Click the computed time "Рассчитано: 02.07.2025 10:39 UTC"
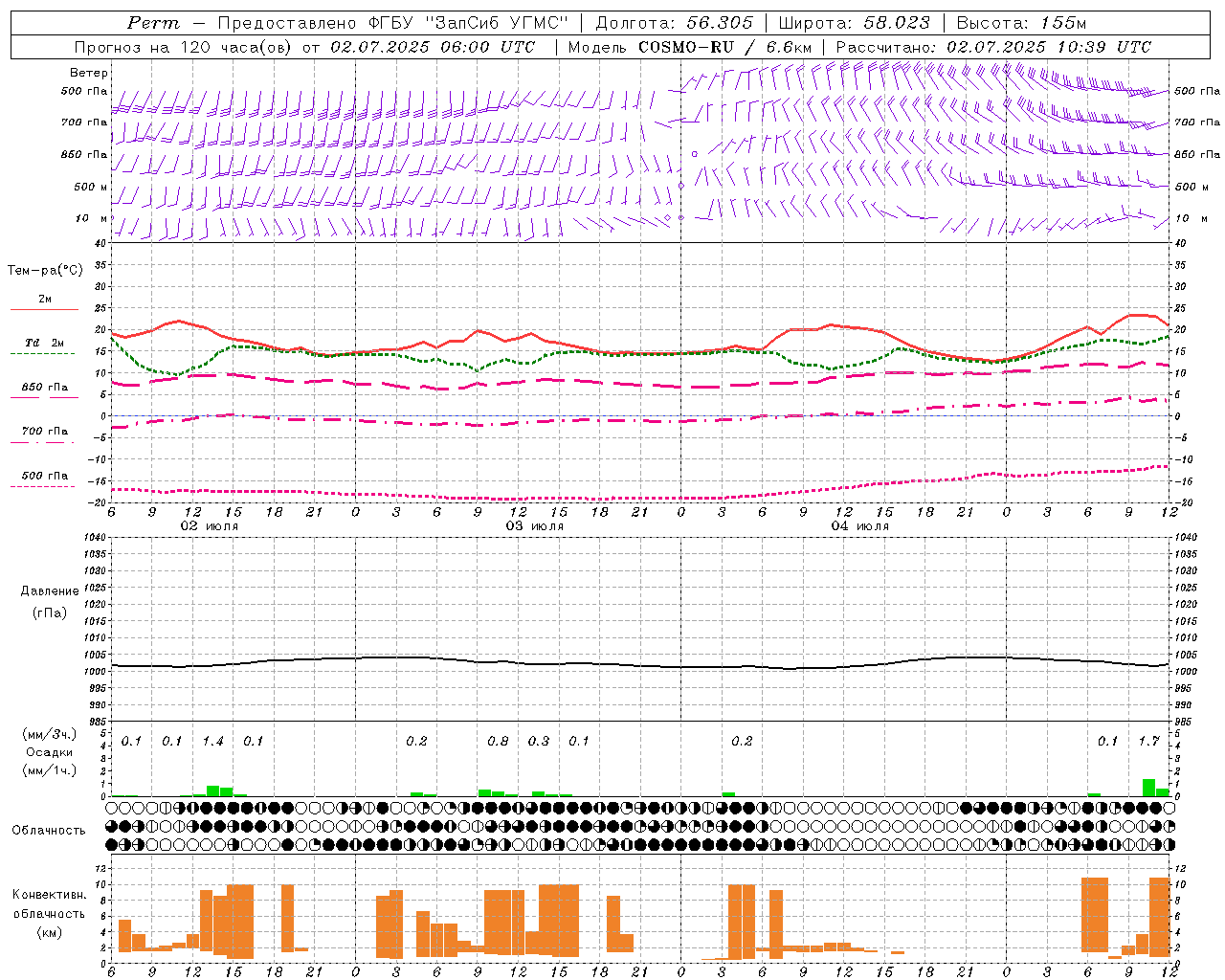Viewport: 1225px width, 980px height. click(993, 47)
